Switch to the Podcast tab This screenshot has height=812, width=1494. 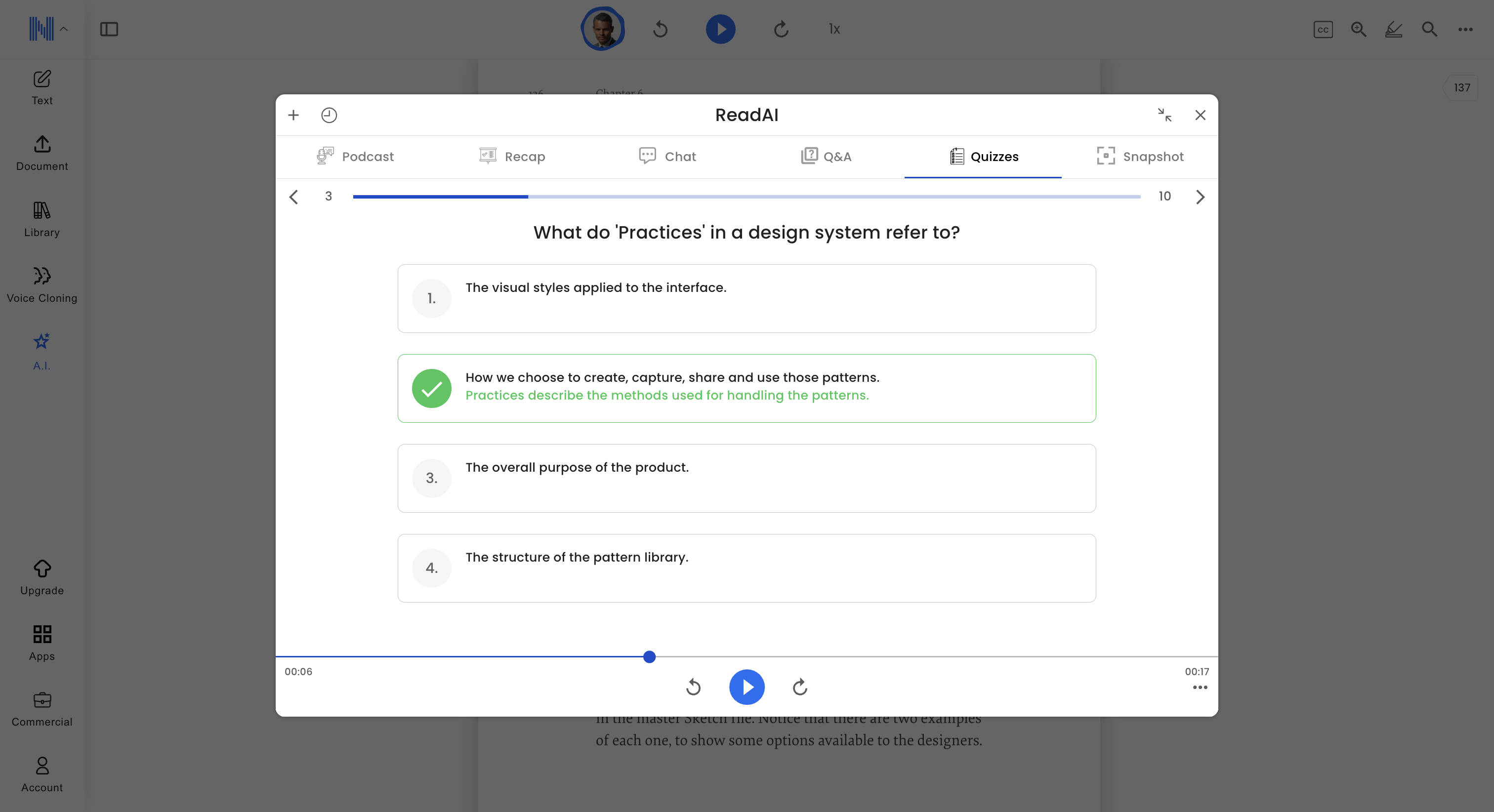click(x=356, y=156)
